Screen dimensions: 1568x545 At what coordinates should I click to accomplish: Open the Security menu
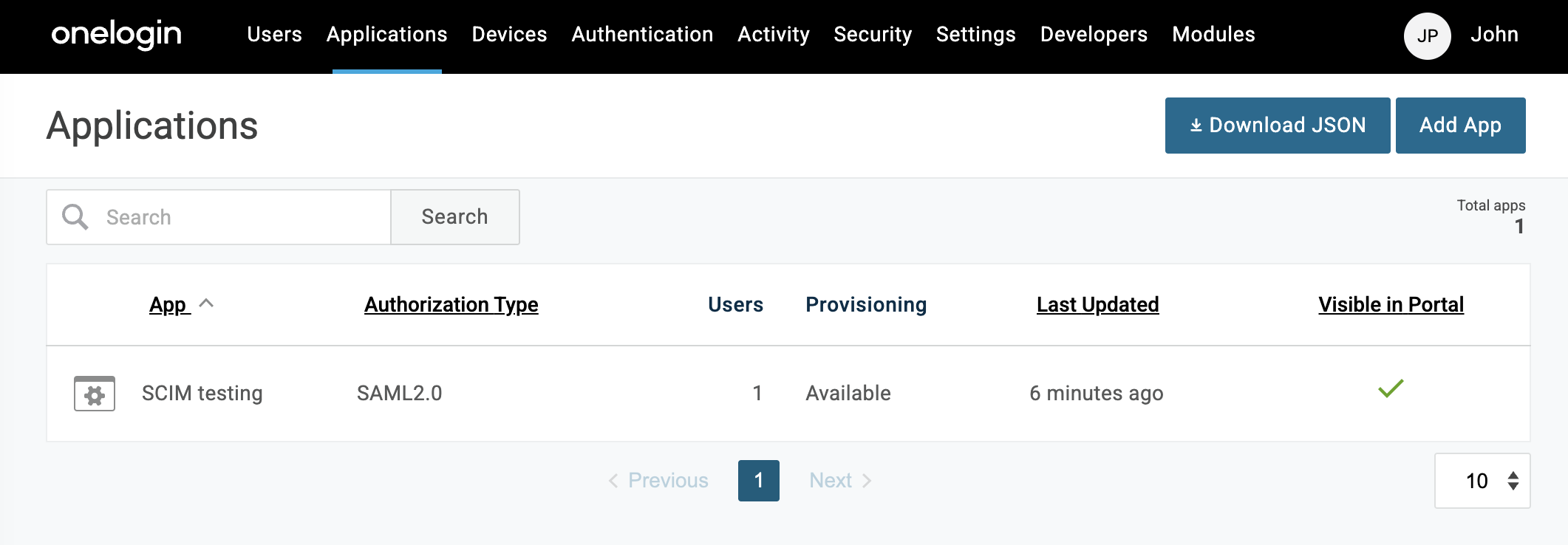pos(872,35)
